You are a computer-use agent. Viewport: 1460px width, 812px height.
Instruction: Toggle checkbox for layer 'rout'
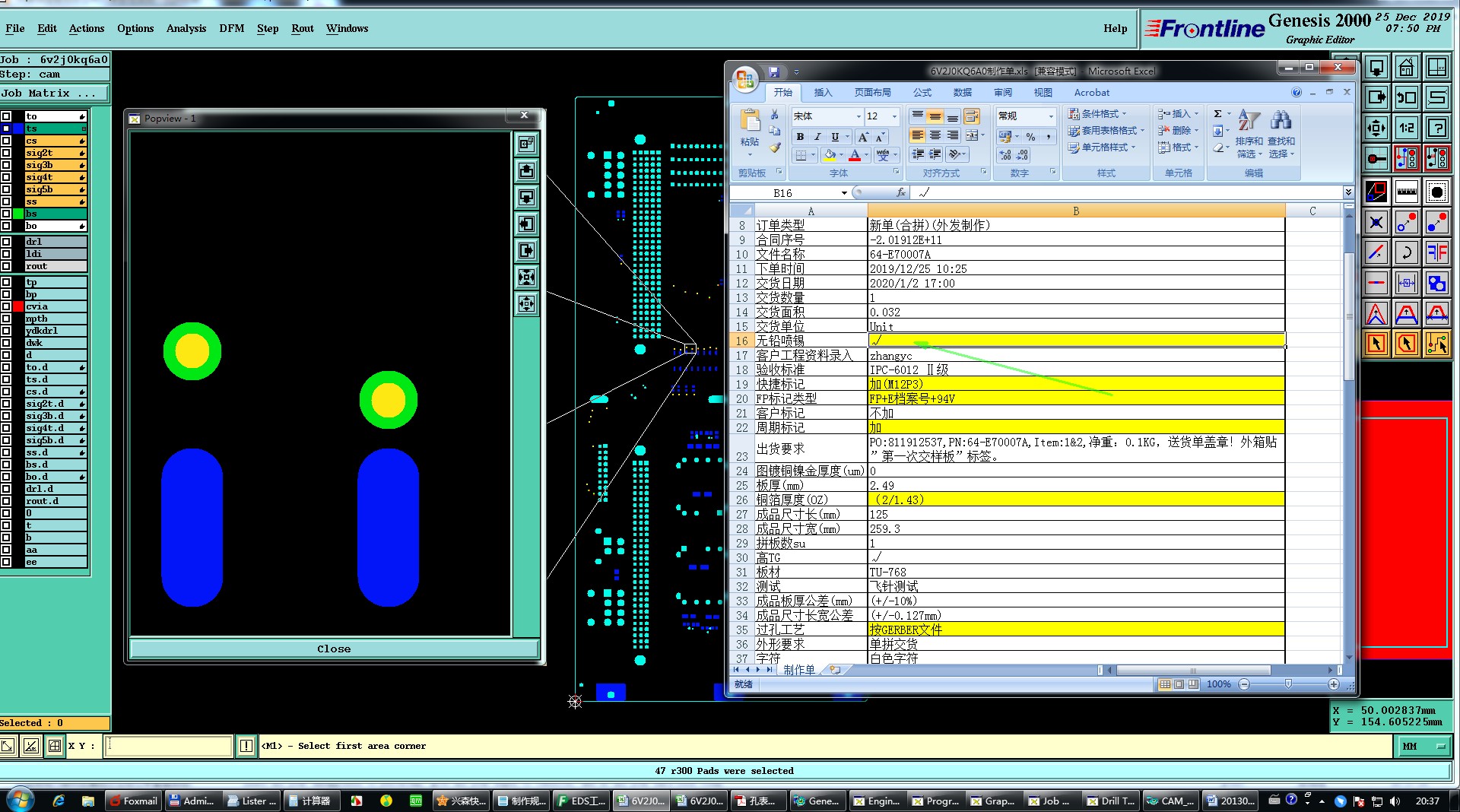pos(6,266)
